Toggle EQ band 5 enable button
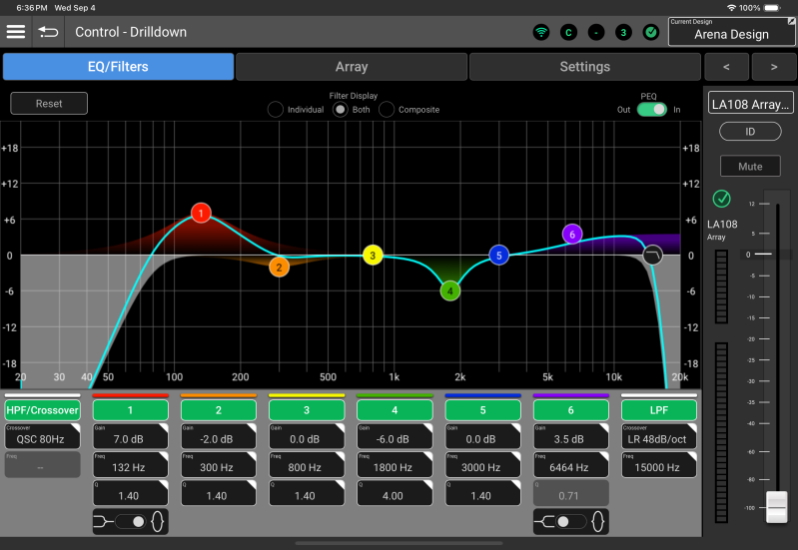 (482, 410)
